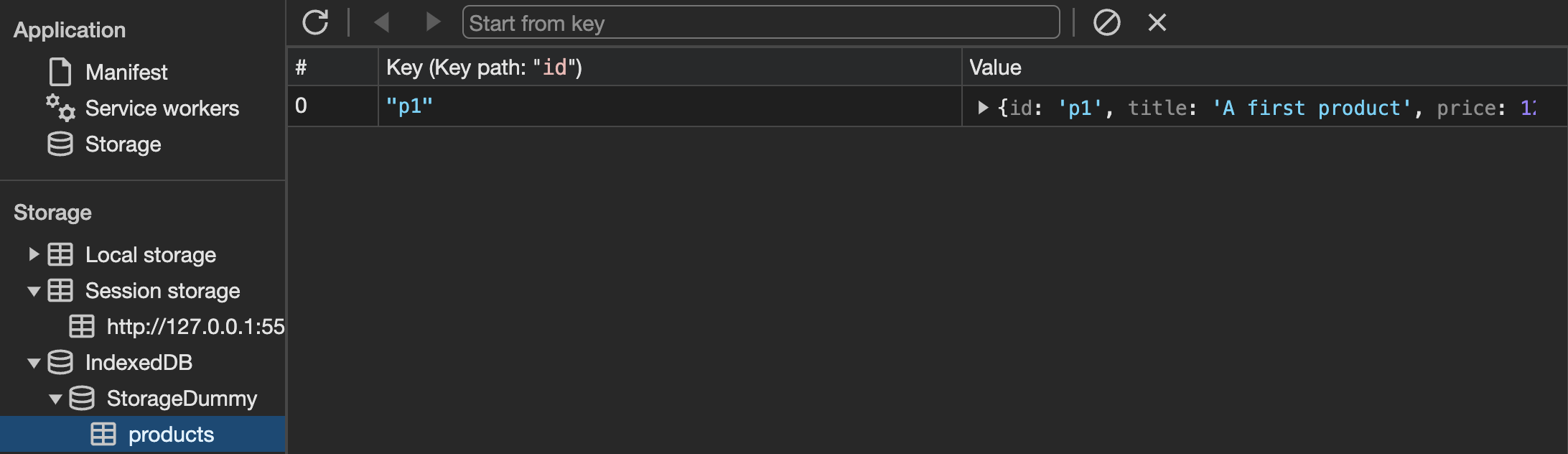Viewport: 1568px width, 454px height.
Task: Select the Service workers section
Action: pos(162,107)
